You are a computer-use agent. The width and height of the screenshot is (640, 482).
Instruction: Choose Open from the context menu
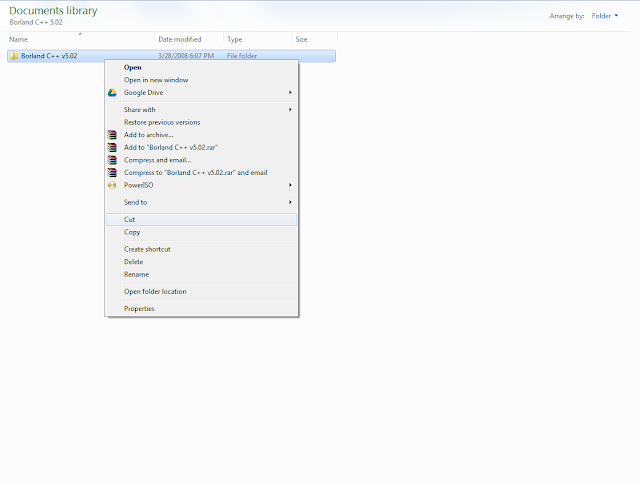click(x=201, y=67)
